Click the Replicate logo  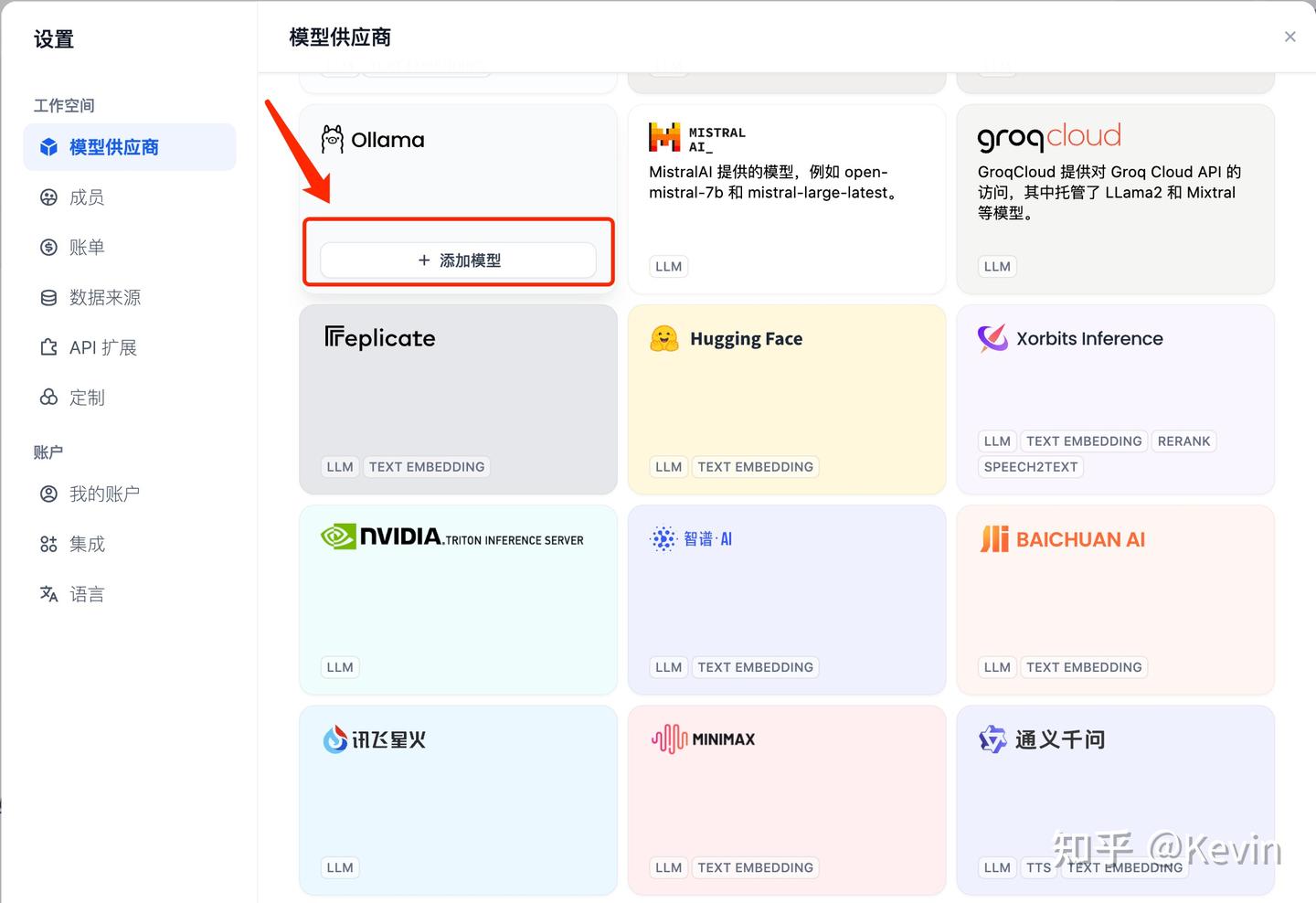point(380,338)
